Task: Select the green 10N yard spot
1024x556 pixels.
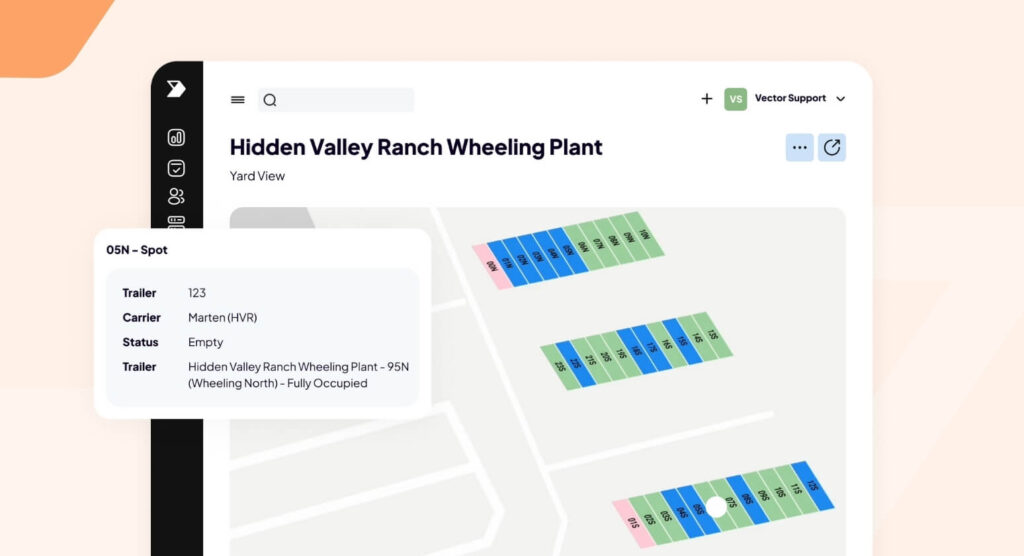Action: pos(644,235)
